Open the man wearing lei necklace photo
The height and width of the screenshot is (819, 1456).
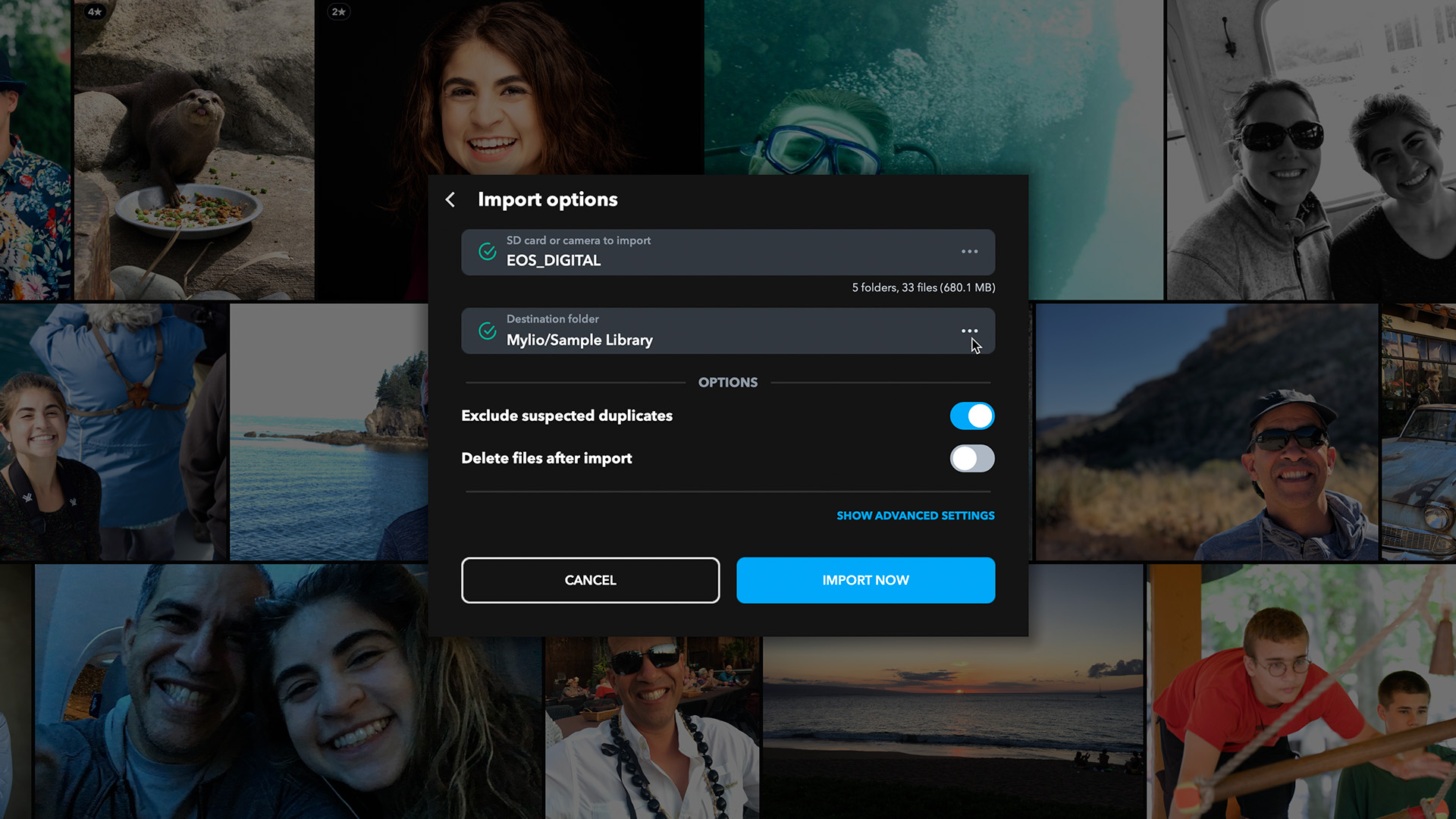[x=652, y=728]
